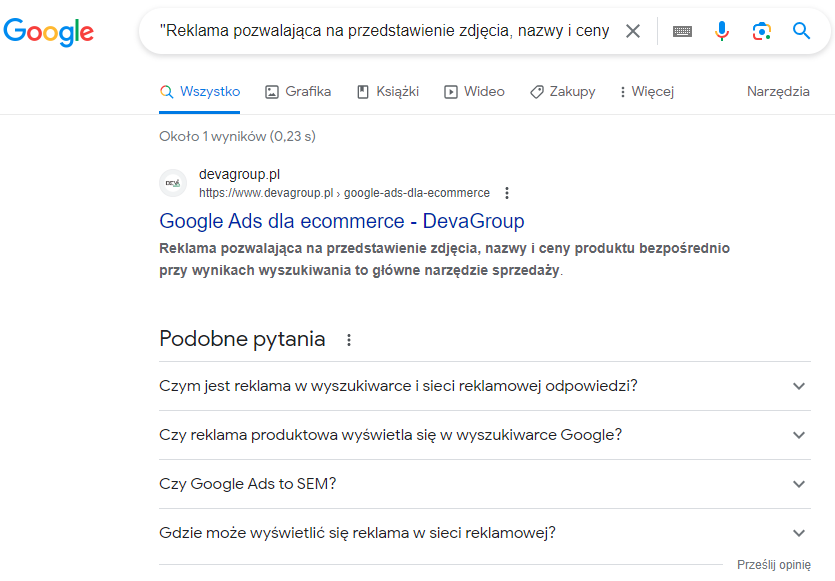Click inside the search query field
This screenshot has height=581, width=835.
tap(384, 31)
